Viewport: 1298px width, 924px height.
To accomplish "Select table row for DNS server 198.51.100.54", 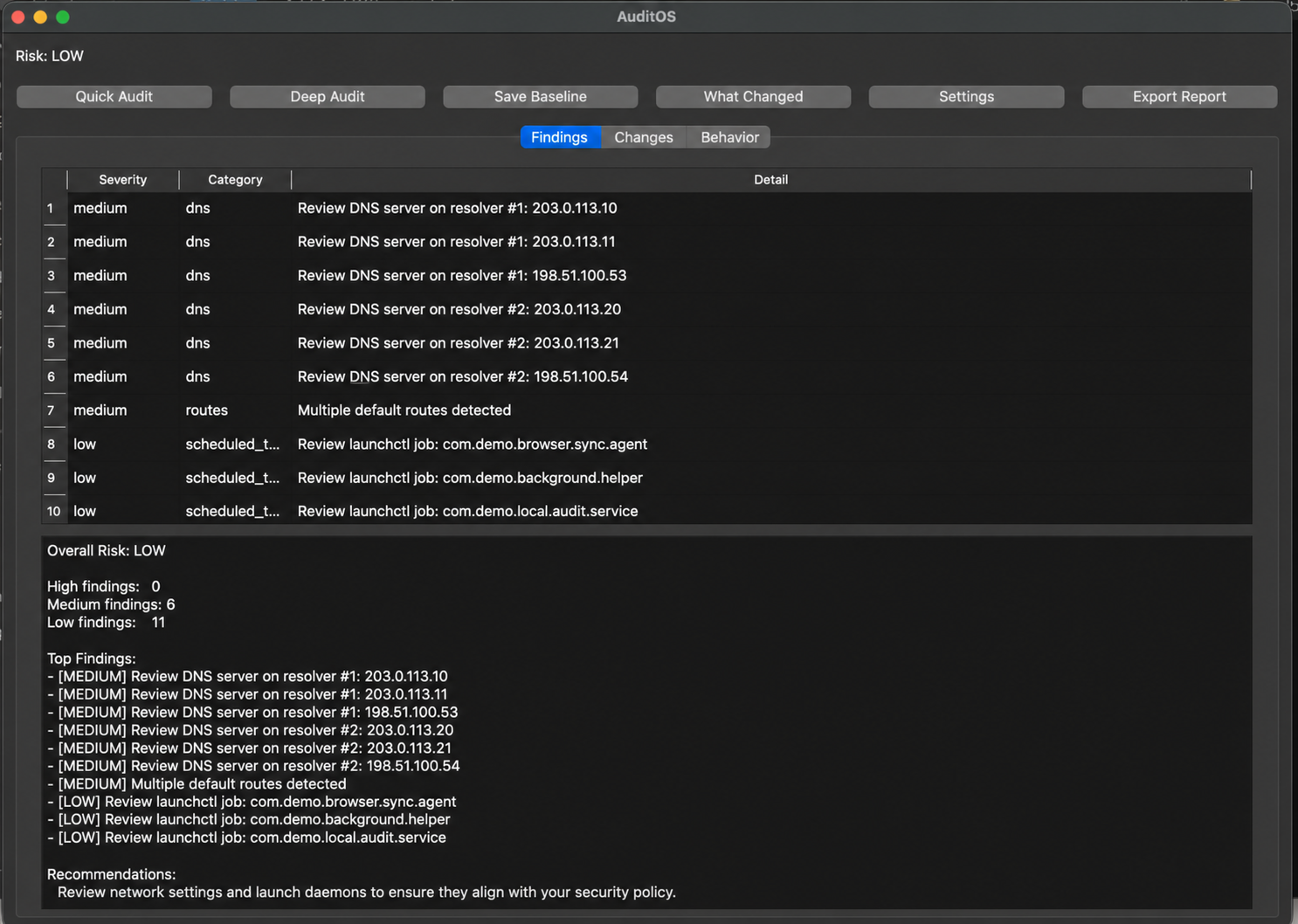I will pos(647,376).
